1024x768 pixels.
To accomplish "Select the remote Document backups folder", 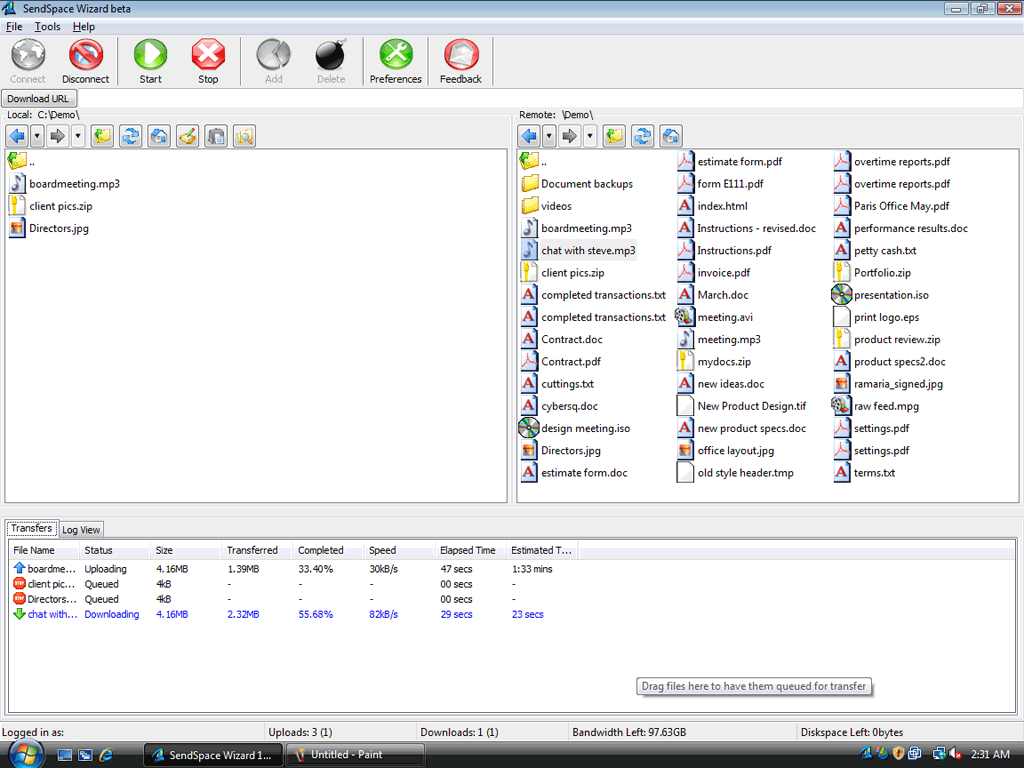I will 577,184.
